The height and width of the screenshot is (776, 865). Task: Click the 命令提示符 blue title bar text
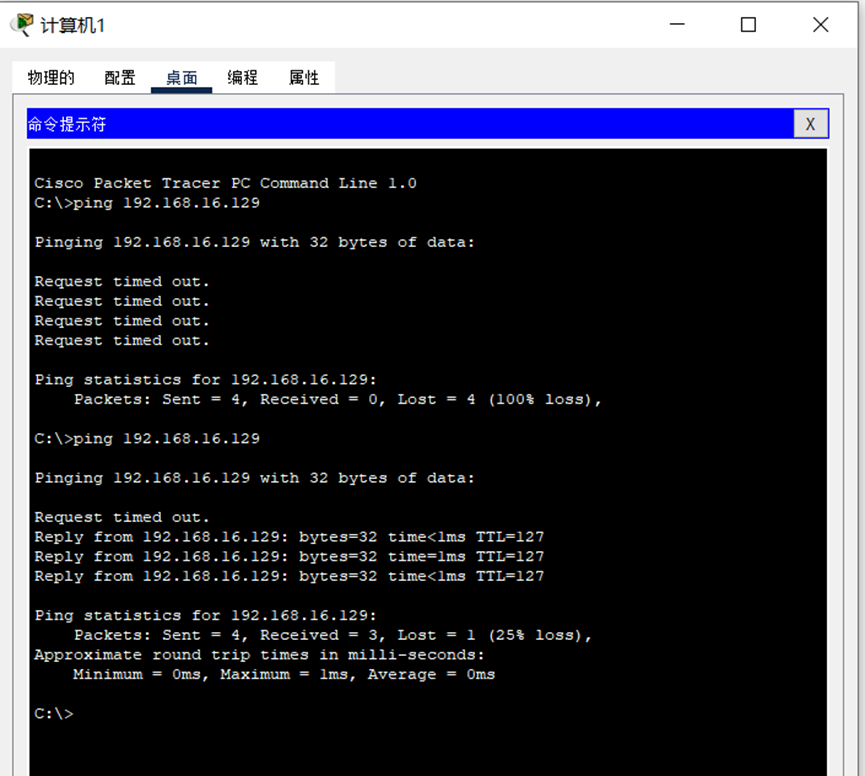[67, 124]
